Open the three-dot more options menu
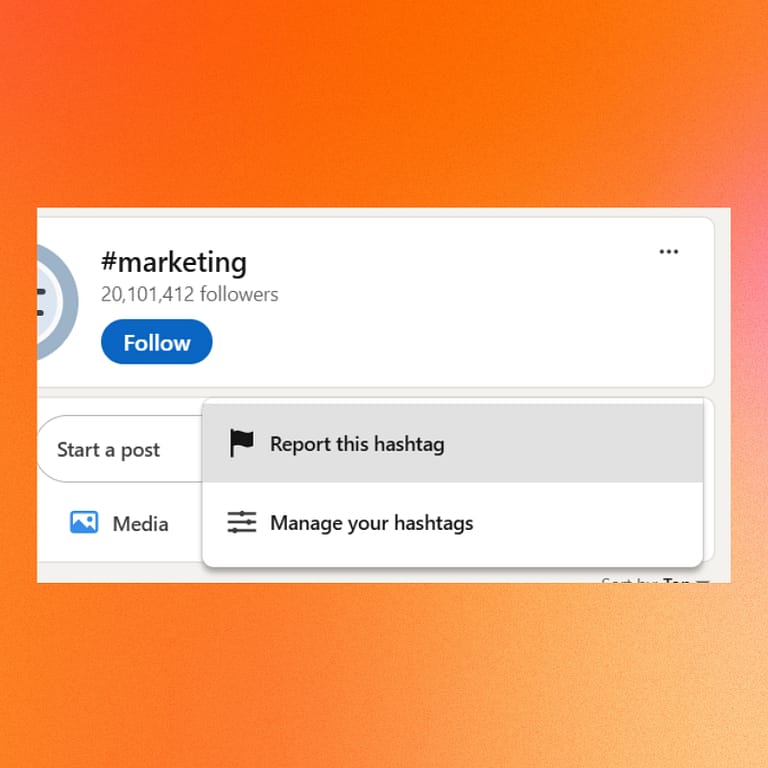Screen dimensions: 768x768 click(x=669, y=251)
